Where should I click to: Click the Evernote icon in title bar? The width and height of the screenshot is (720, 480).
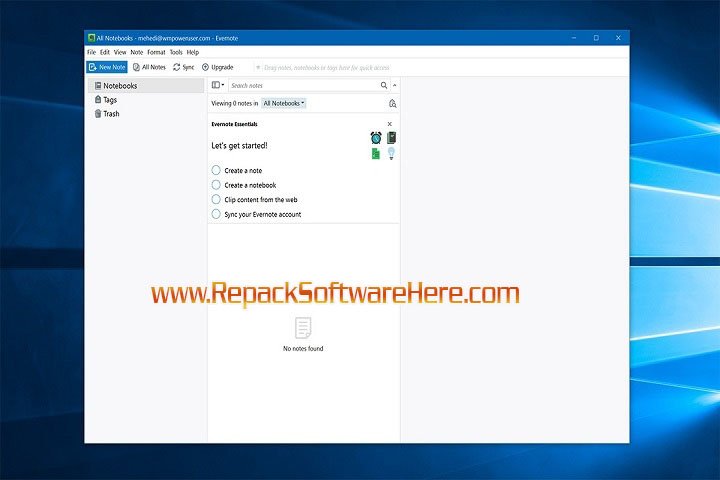click(91, 38)
